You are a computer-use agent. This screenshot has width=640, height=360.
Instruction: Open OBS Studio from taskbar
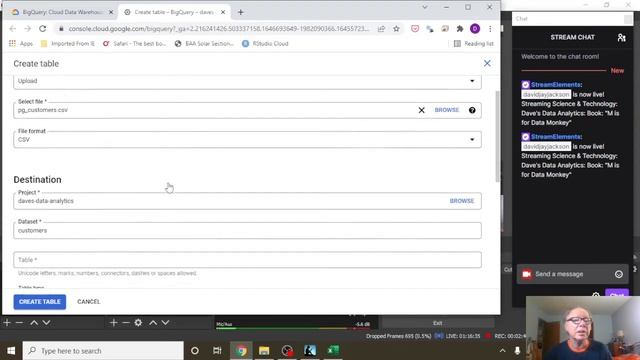click(287, 351)
